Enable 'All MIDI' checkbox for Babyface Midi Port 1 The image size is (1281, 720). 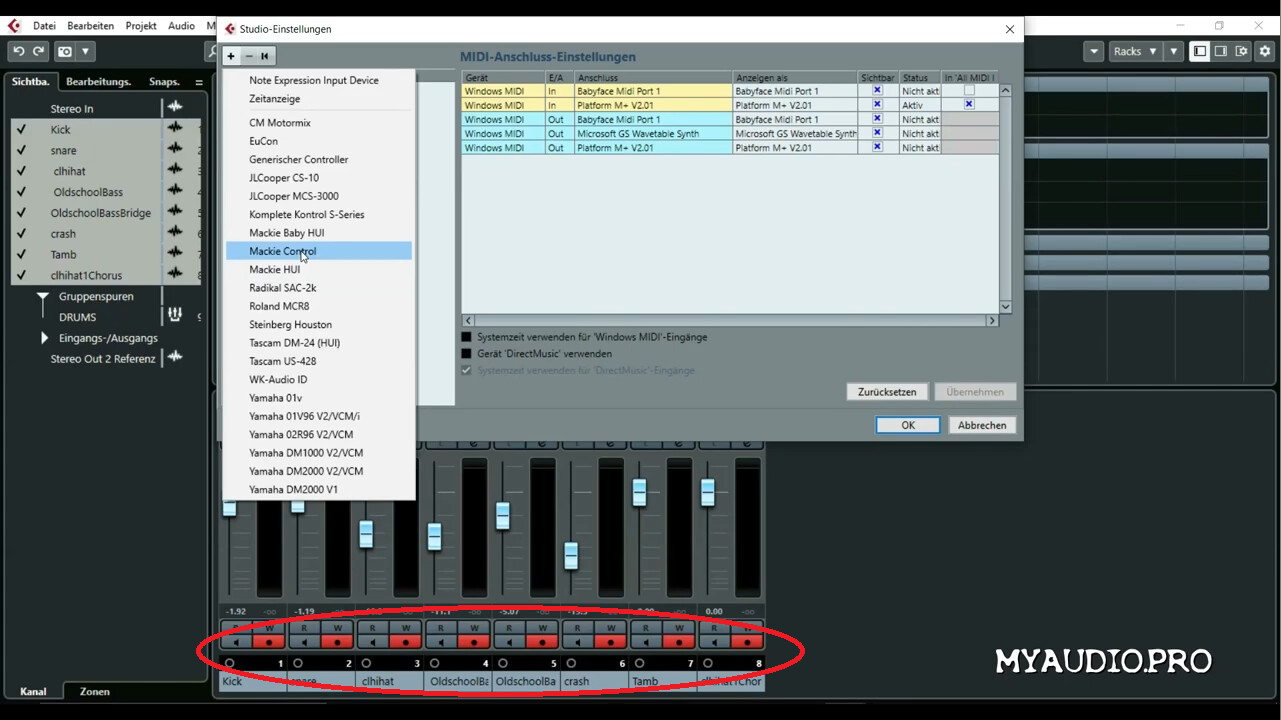[969, 90]
